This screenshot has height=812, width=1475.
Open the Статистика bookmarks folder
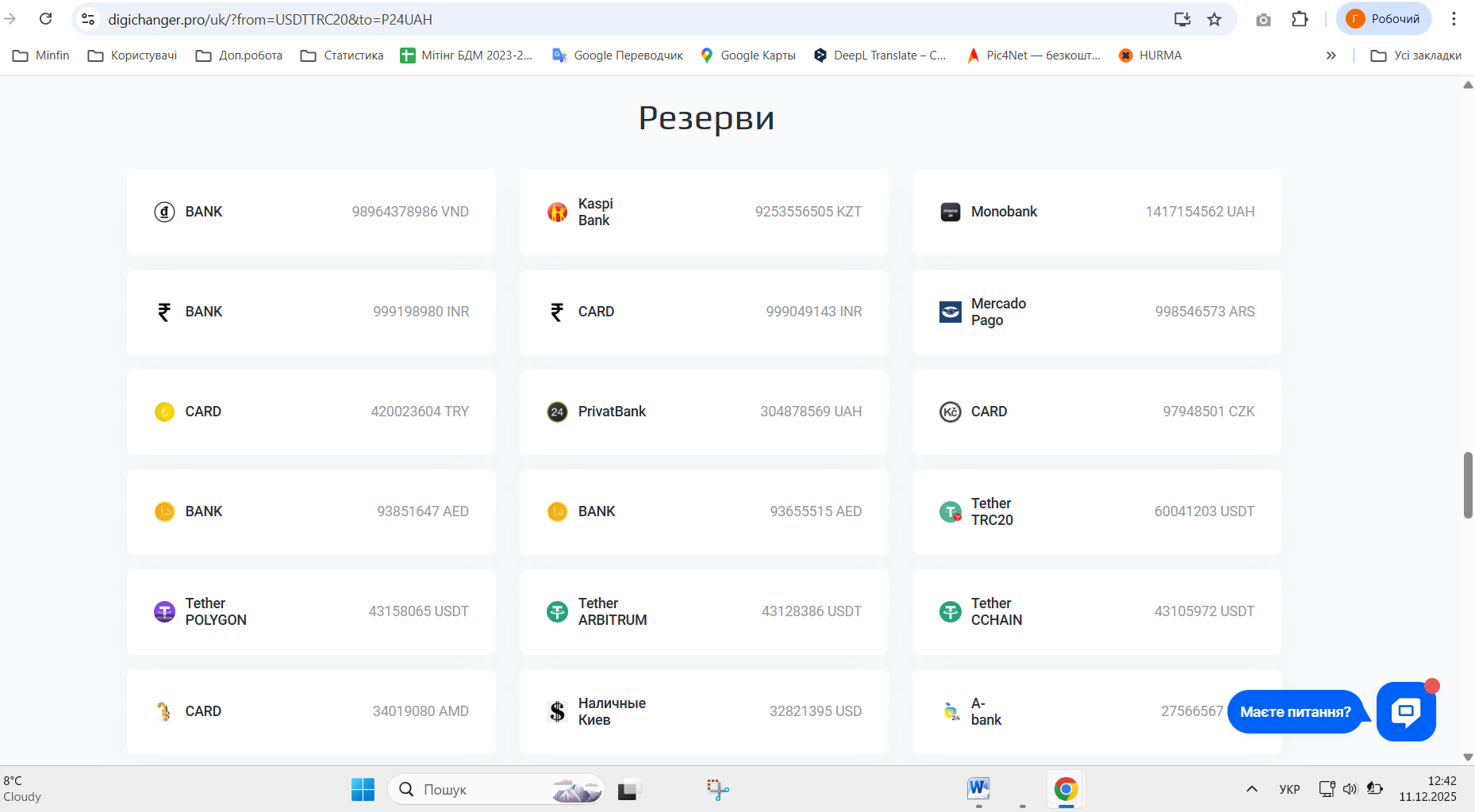pyautogui.click(x=342, y=56)
